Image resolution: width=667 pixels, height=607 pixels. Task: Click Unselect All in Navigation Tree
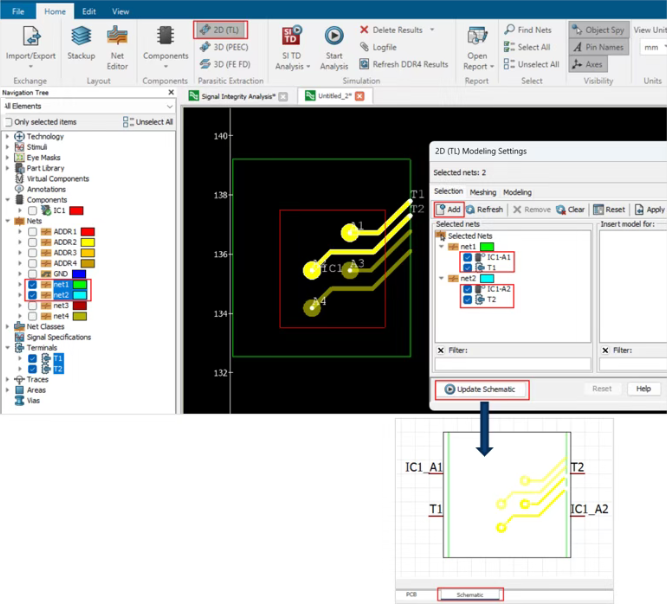point(148,122)
